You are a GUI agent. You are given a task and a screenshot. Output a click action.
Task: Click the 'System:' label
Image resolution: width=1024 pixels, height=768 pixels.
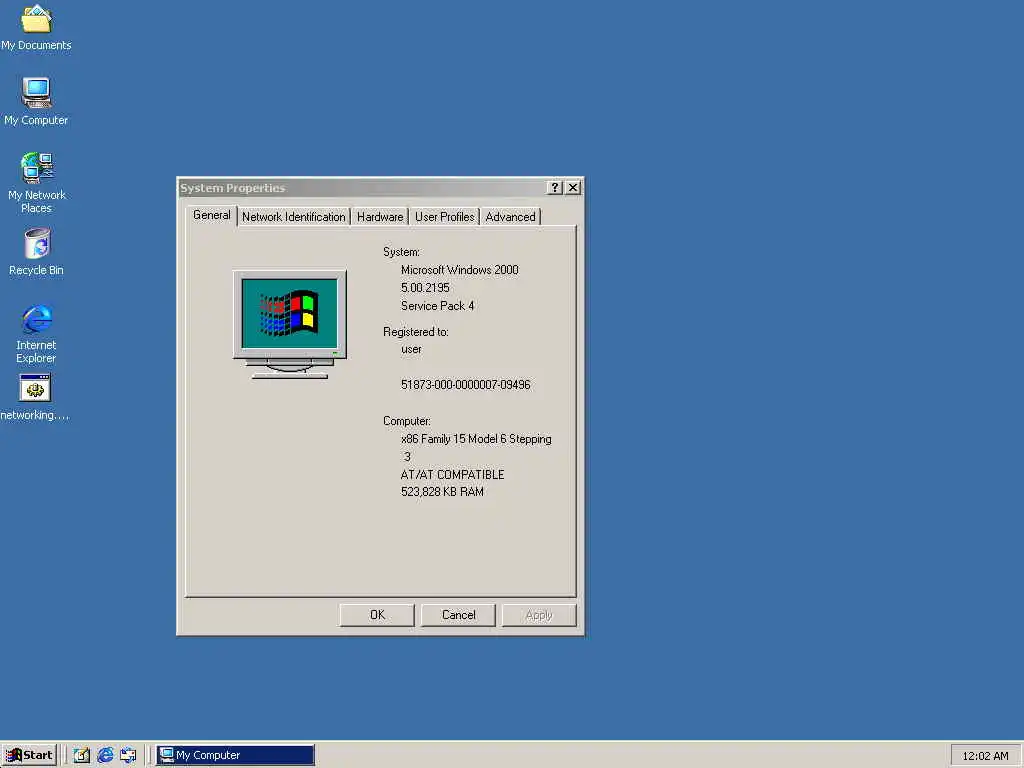401,252
